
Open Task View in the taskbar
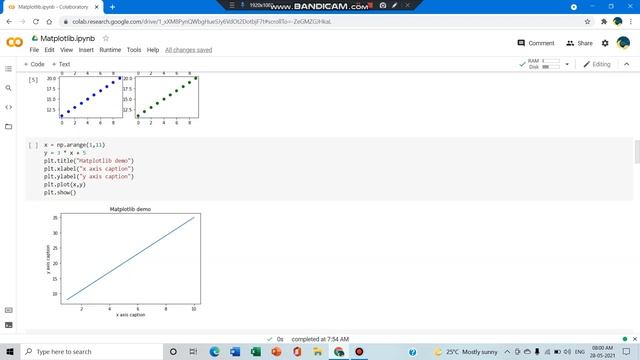click(x=193, y=351)
